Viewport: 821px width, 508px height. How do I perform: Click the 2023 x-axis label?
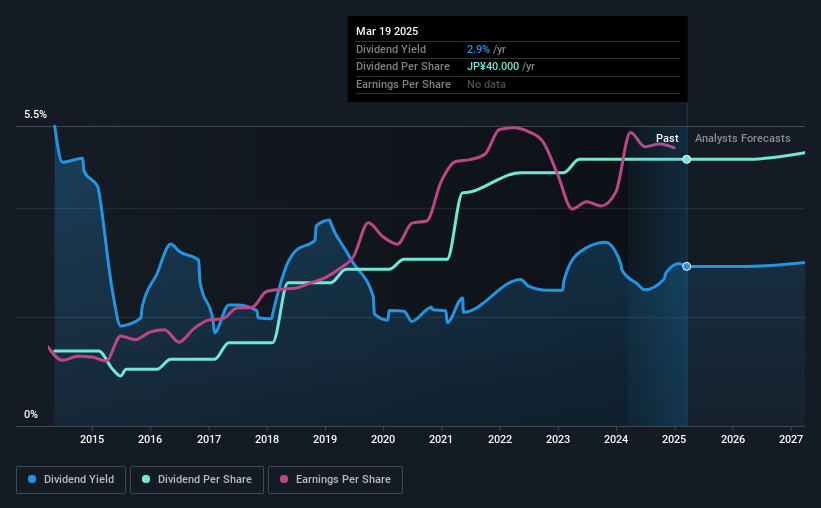tap(558, 439)
